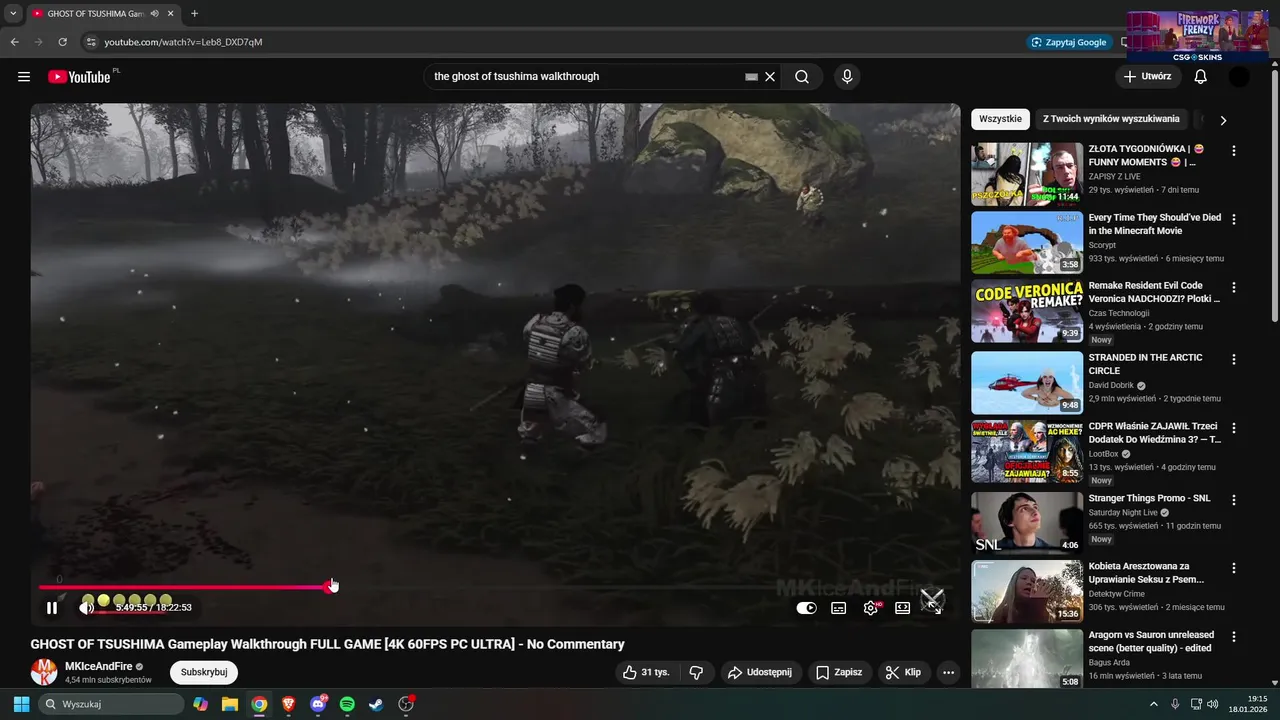Open the YouTube hamburger guide menu
The height and width of the screenshot is (720, 1280).
[24, 77]
